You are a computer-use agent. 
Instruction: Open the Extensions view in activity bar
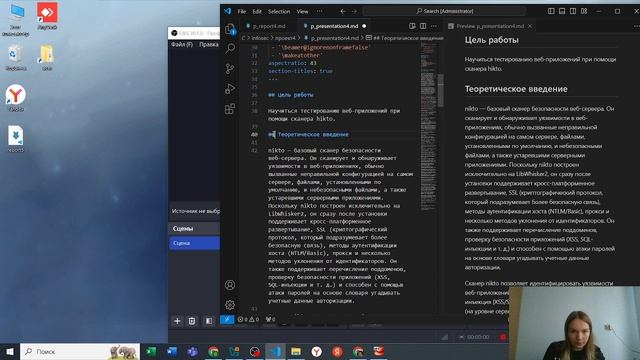coord(230,109)
